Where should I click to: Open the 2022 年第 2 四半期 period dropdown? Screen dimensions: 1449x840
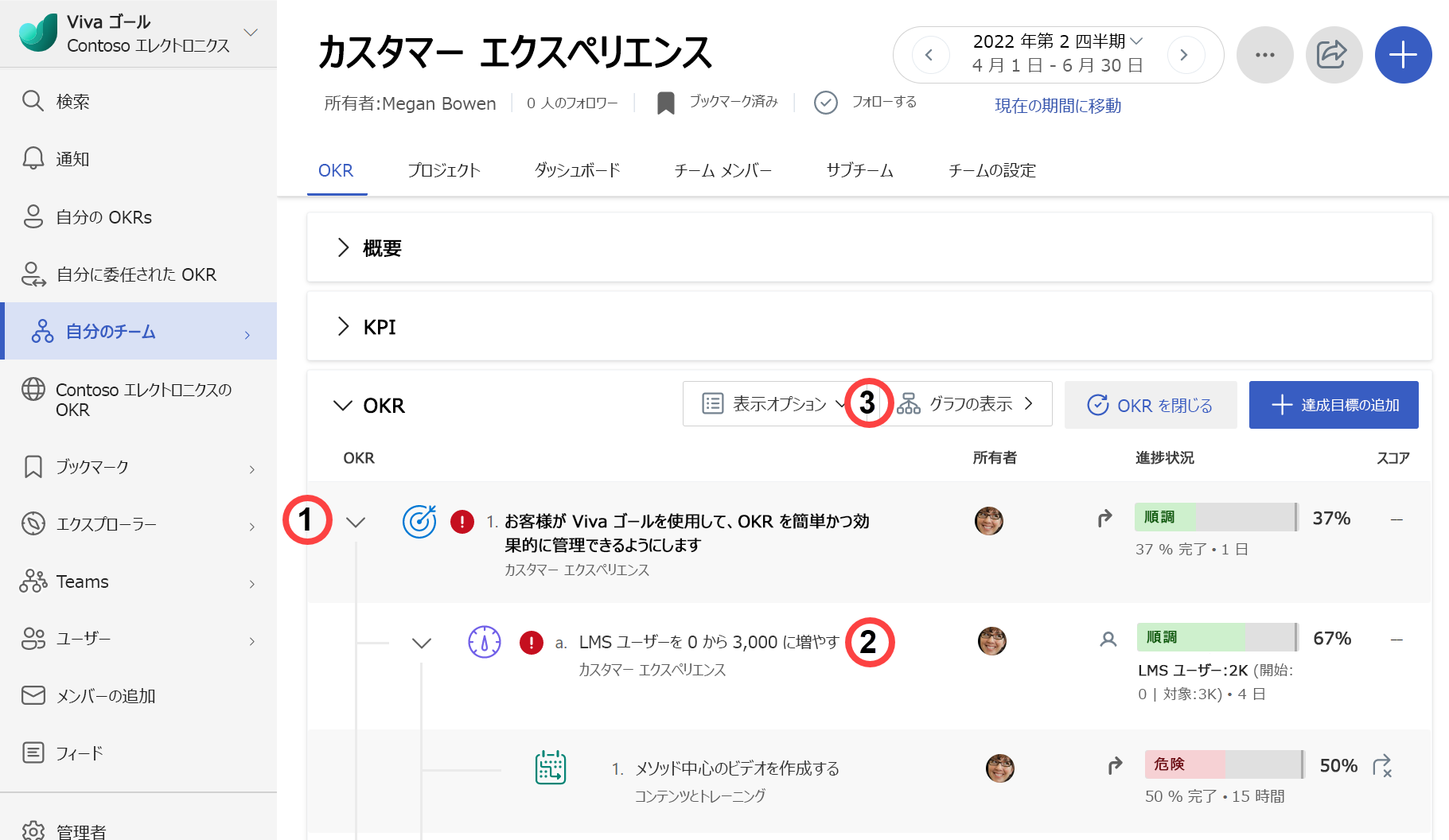coord(1058,41)
